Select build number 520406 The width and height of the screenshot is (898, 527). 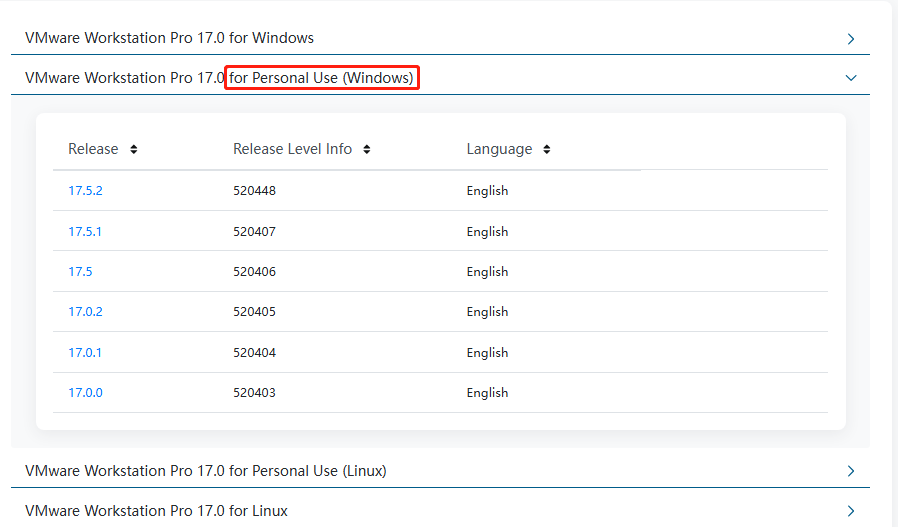pos(254,272)
